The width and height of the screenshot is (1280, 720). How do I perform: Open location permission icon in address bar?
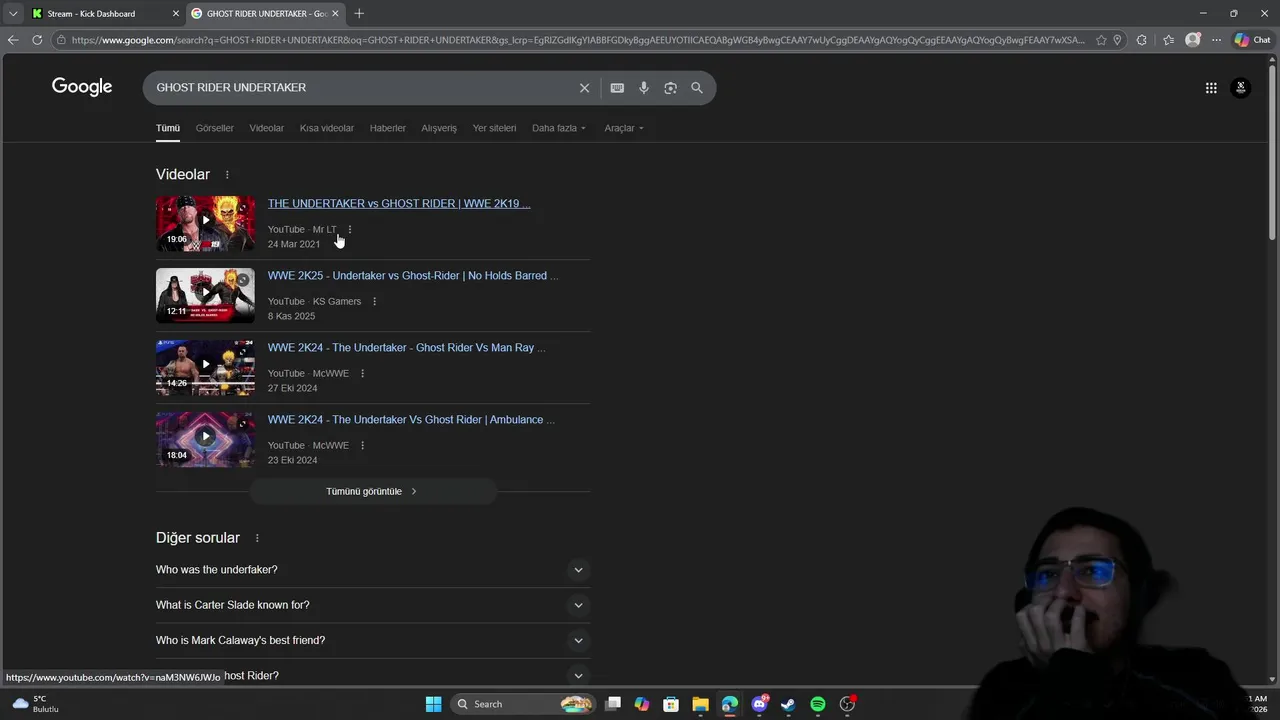tap(1117, 40)
